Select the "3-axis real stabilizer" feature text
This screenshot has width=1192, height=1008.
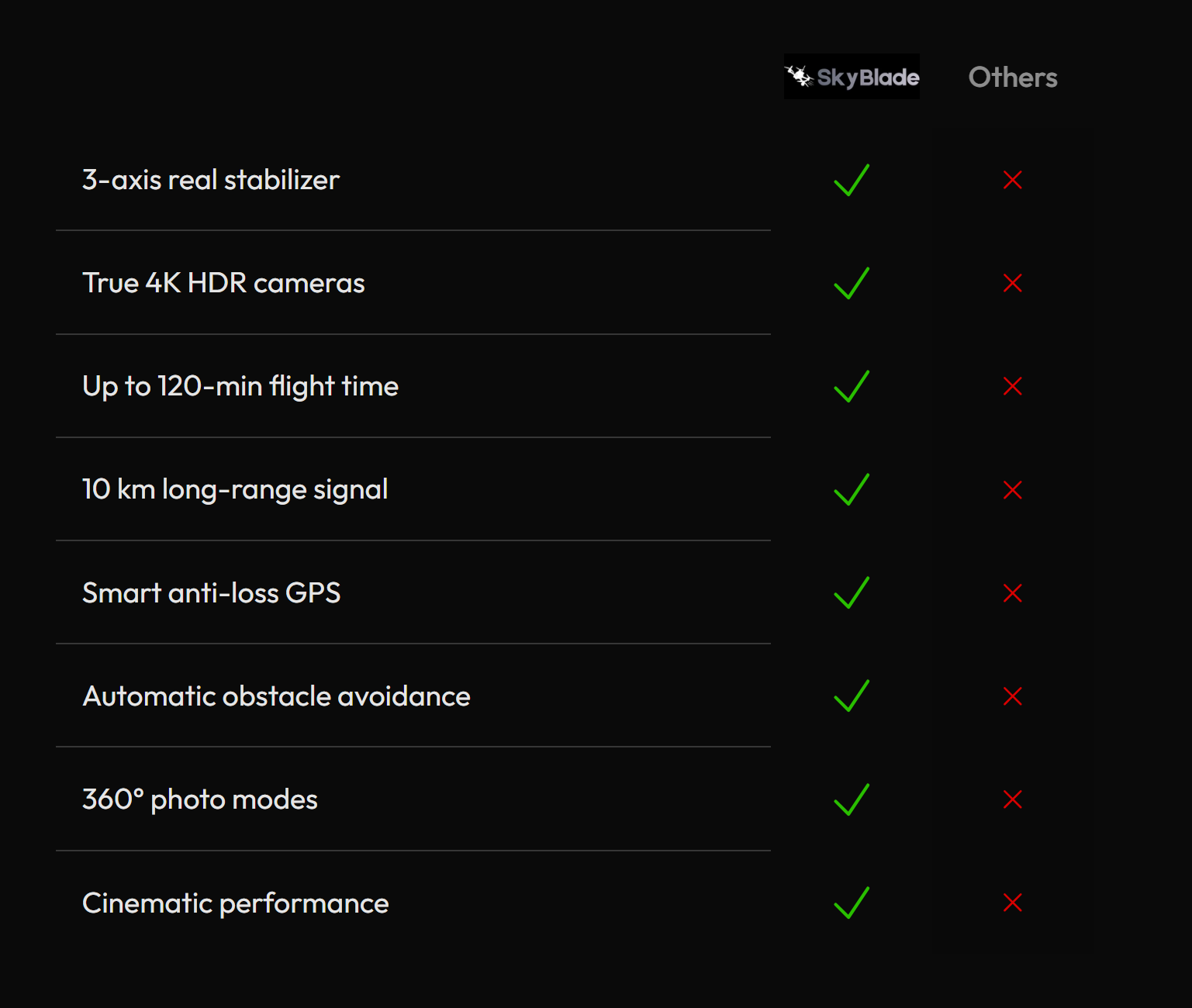211,180
